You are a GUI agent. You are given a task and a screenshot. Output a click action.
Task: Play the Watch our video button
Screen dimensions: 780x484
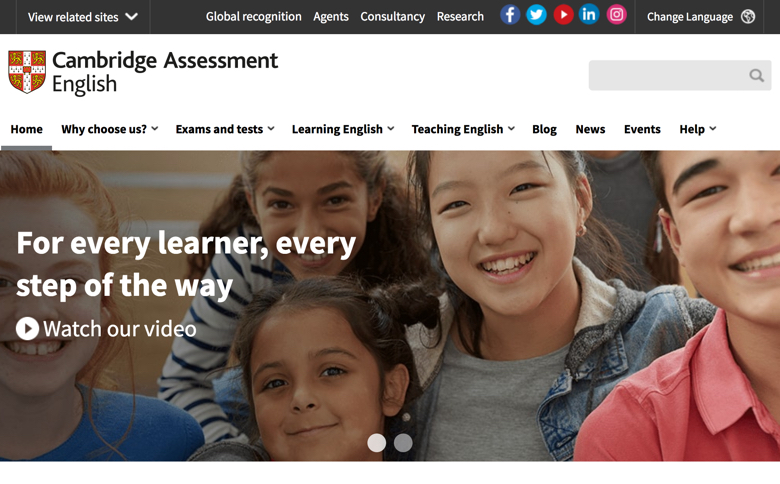106,329
